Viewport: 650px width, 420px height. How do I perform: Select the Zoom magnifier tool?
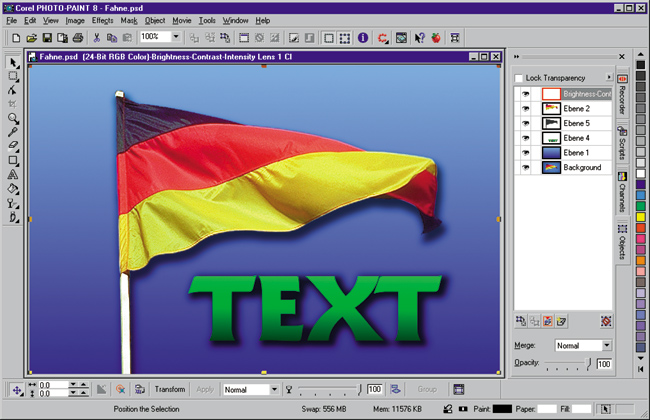(14, 117)
